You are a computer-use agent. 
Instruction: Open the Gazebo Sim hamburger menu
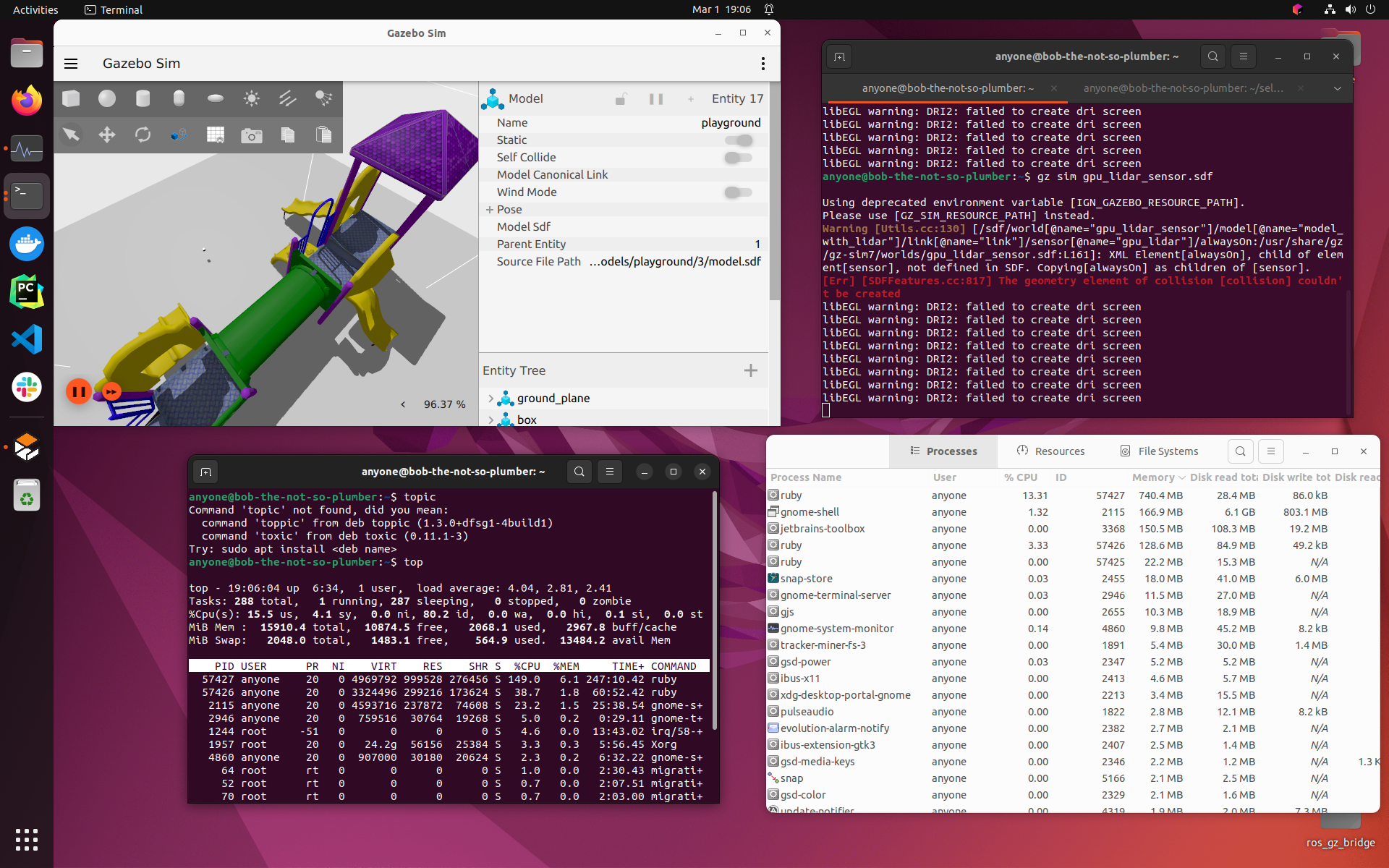71,64
